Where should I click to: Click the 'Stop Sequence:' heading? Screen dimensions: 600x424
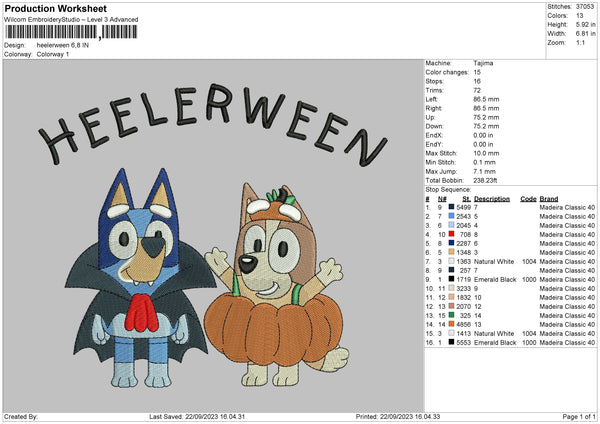(448, 189)
